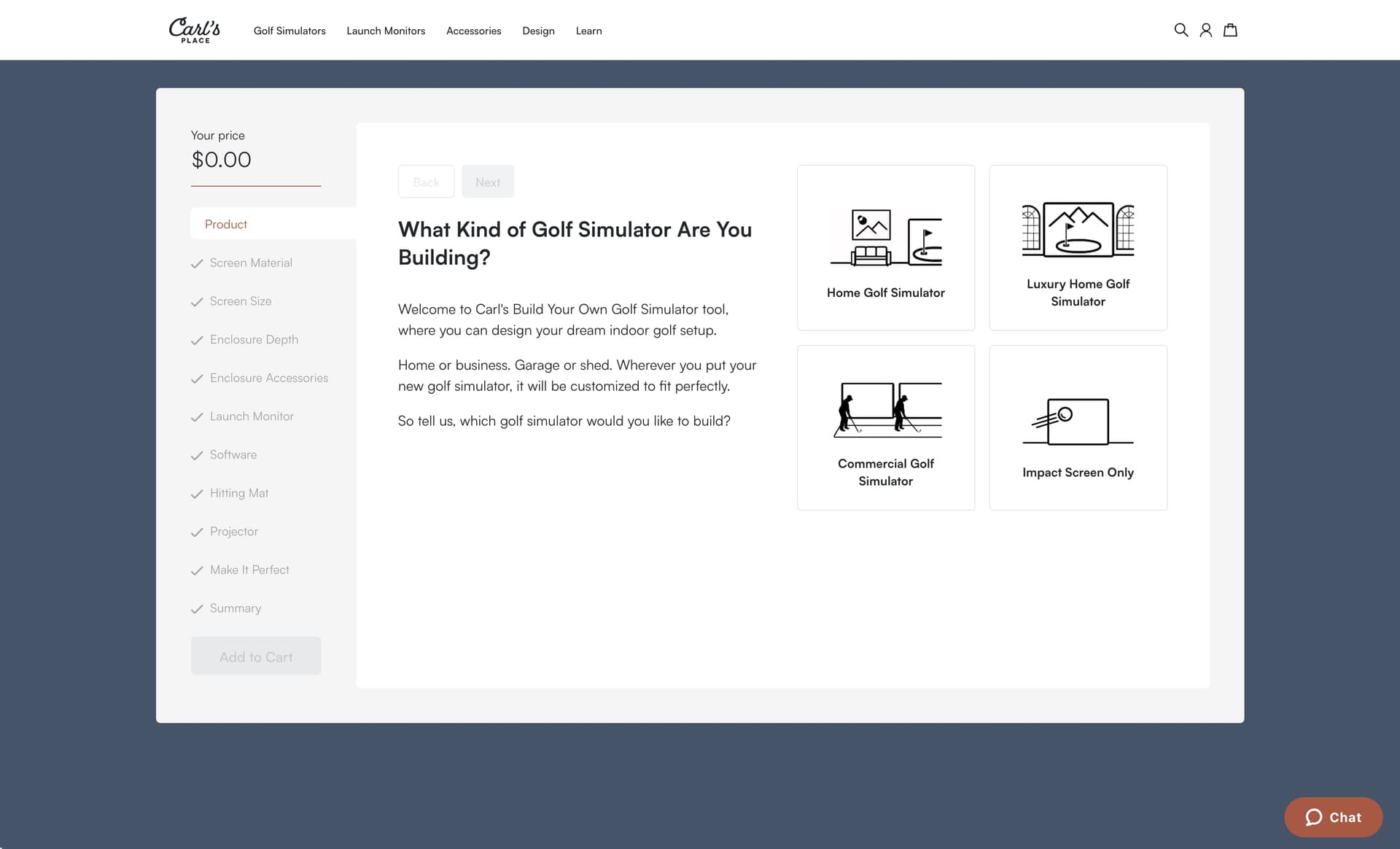The height and width of the screenshot is (849, 1400).
Task: Open the Launch Monitors menu
Action: tap(386, 31)
